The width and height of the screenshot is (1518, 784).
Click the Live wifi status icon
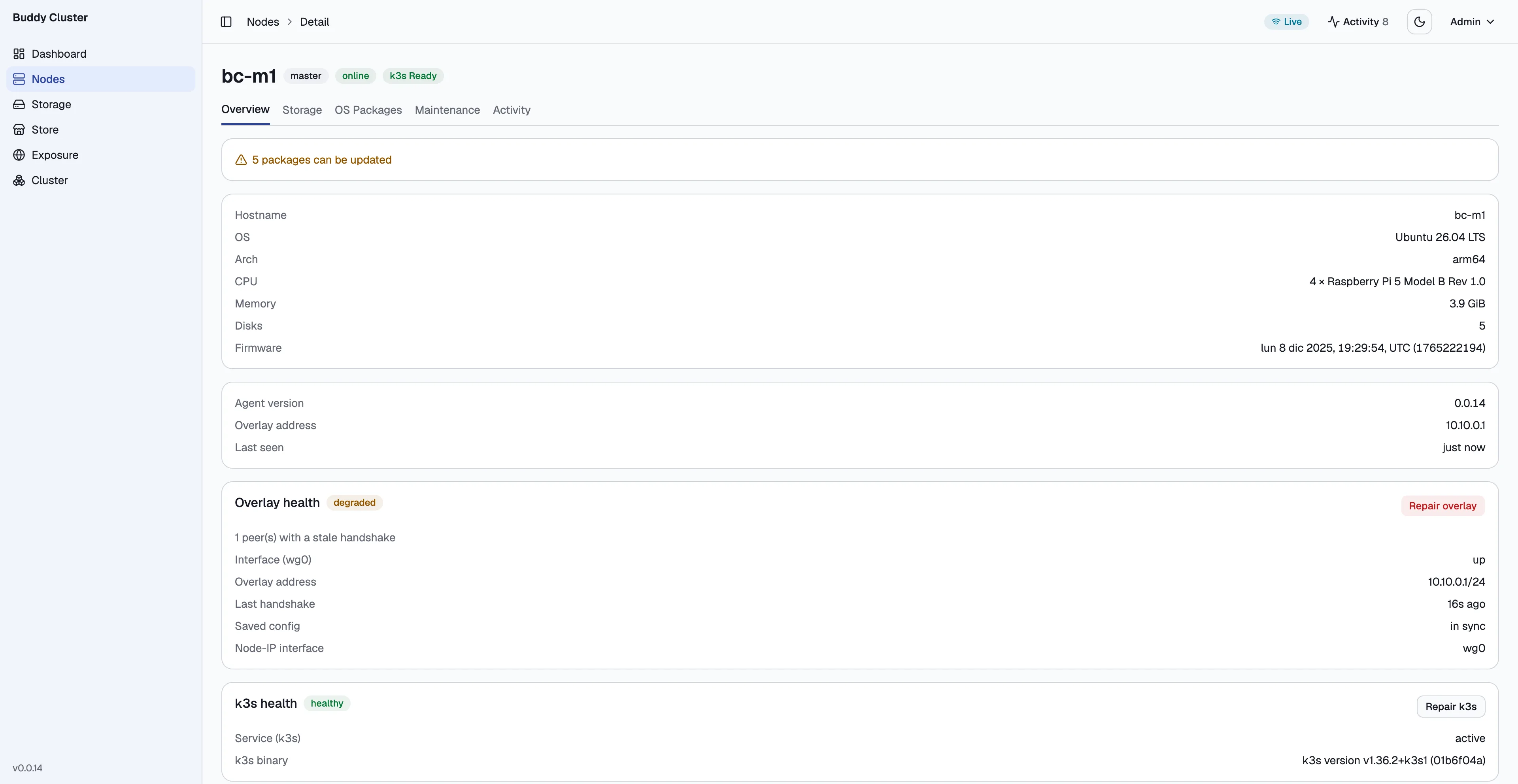(1276, 22)
